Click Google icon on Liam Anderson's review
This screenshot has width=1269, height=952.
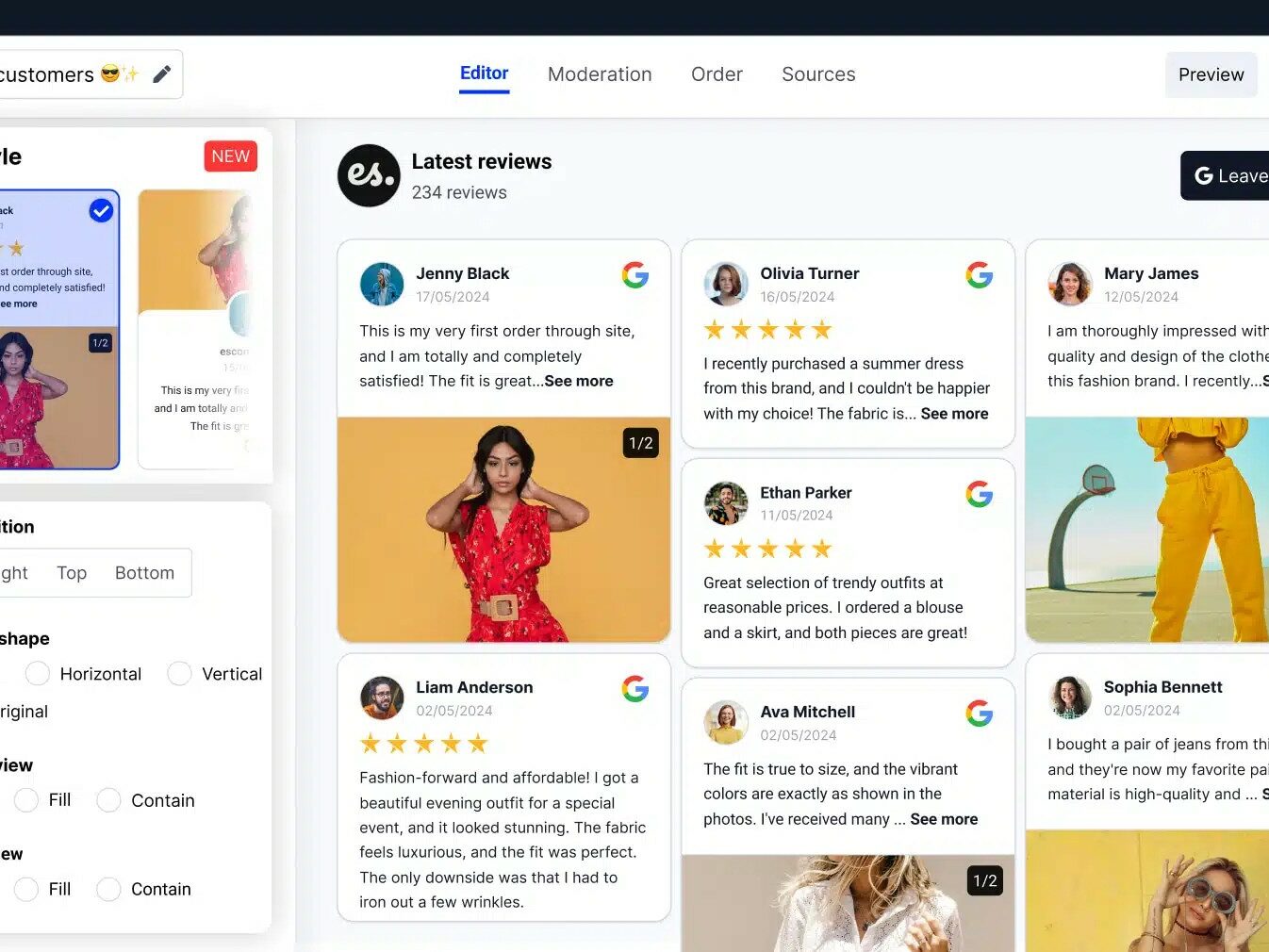point(635,689)
